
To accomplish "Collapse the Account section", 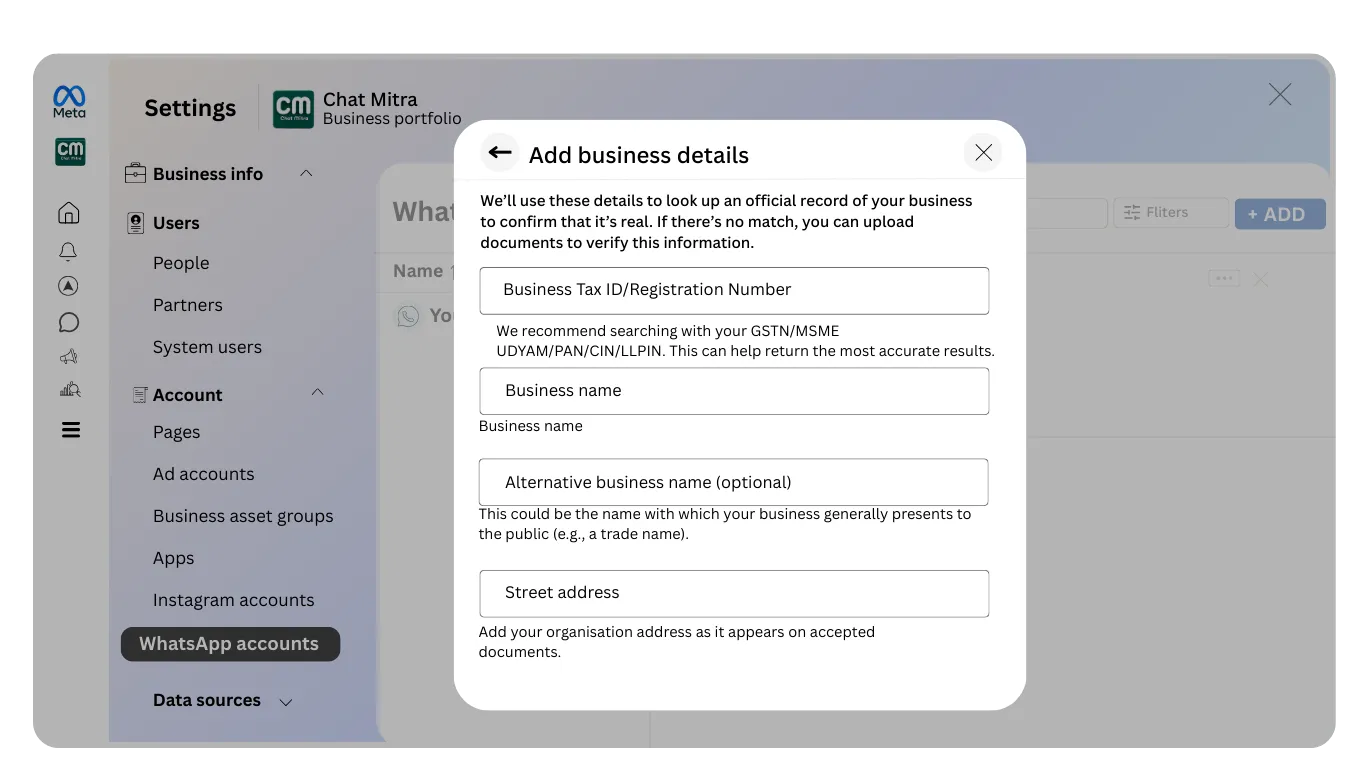I will pyautogui.click(x=318, y=392).
